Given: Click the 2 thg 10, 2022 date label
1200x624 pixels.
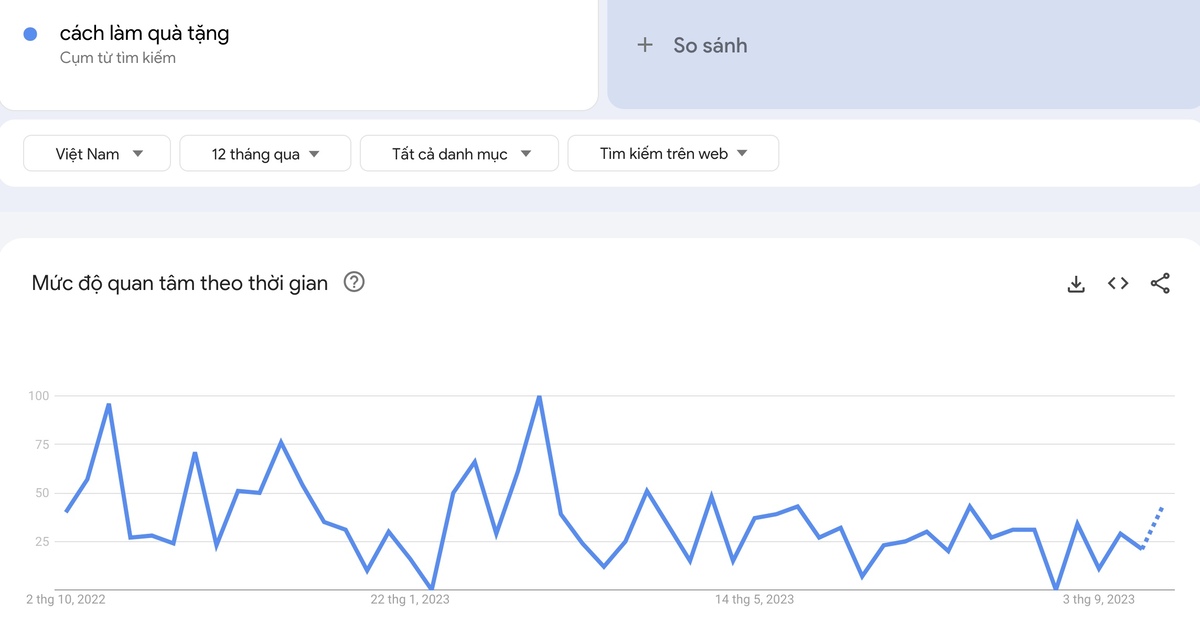Looking at the screenshot, I should click(65, 600).
